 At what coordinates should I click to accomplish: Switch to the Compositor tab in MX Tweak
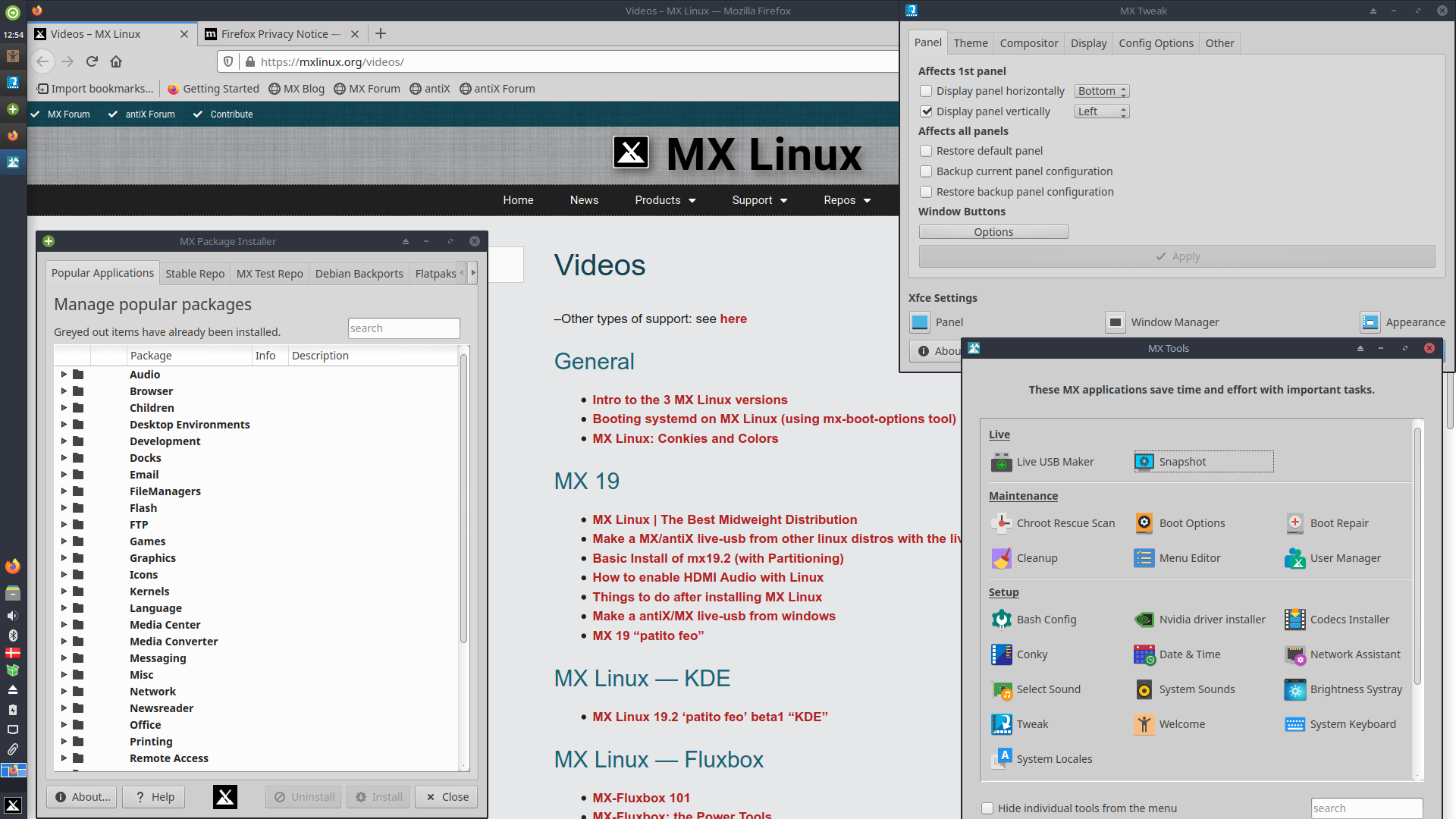1028,43
